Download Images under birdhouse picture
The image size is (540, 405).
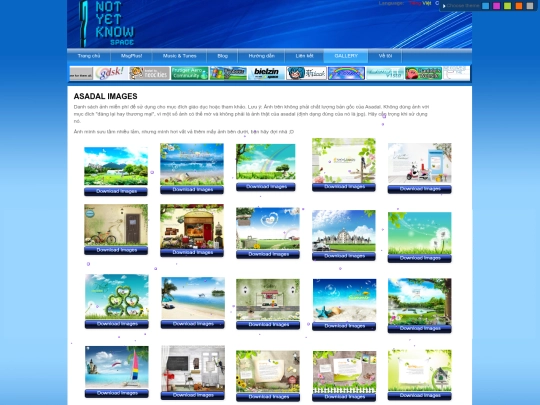coord(419,396)
